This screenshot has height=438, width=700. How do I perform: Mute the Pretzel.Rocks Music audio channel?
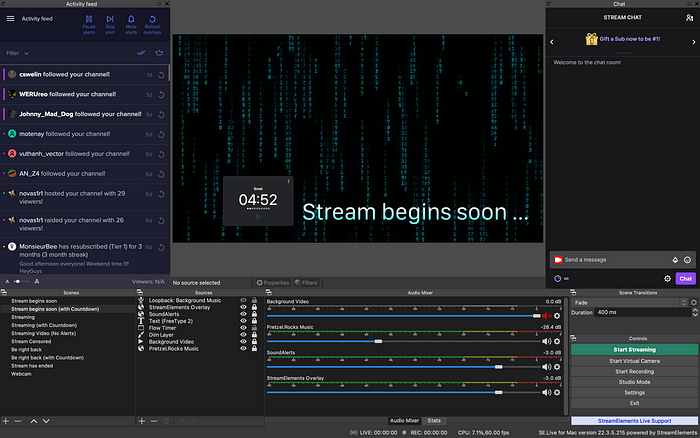[546, 342]
